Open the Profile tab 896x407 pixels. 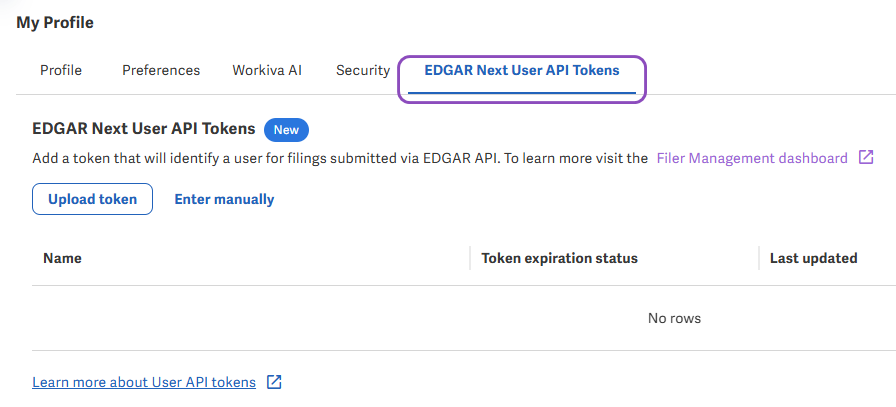coord(61,70)
